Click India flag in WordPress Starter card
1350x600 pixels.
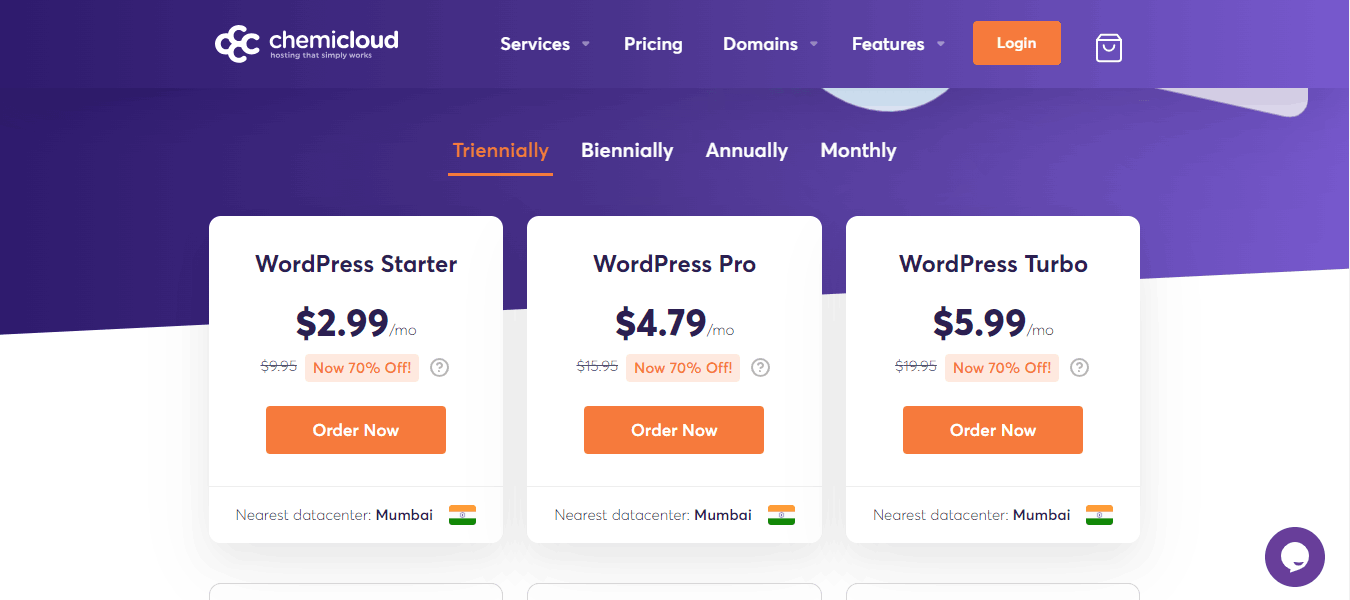pyautogui.click(x=462, y=515)
